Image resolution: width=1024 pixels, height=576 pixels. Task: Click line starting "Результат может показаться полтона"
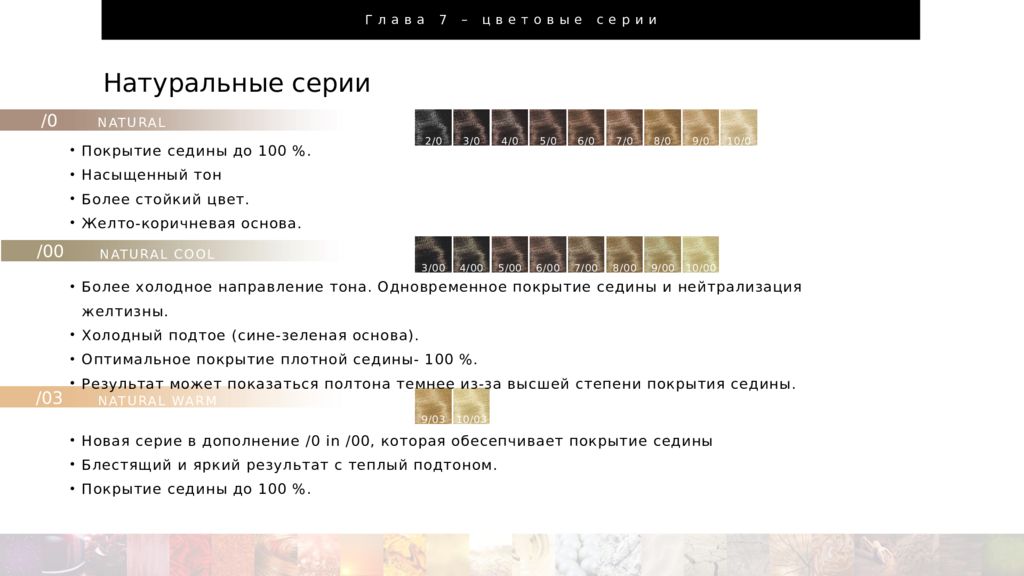tap(439, 384)
